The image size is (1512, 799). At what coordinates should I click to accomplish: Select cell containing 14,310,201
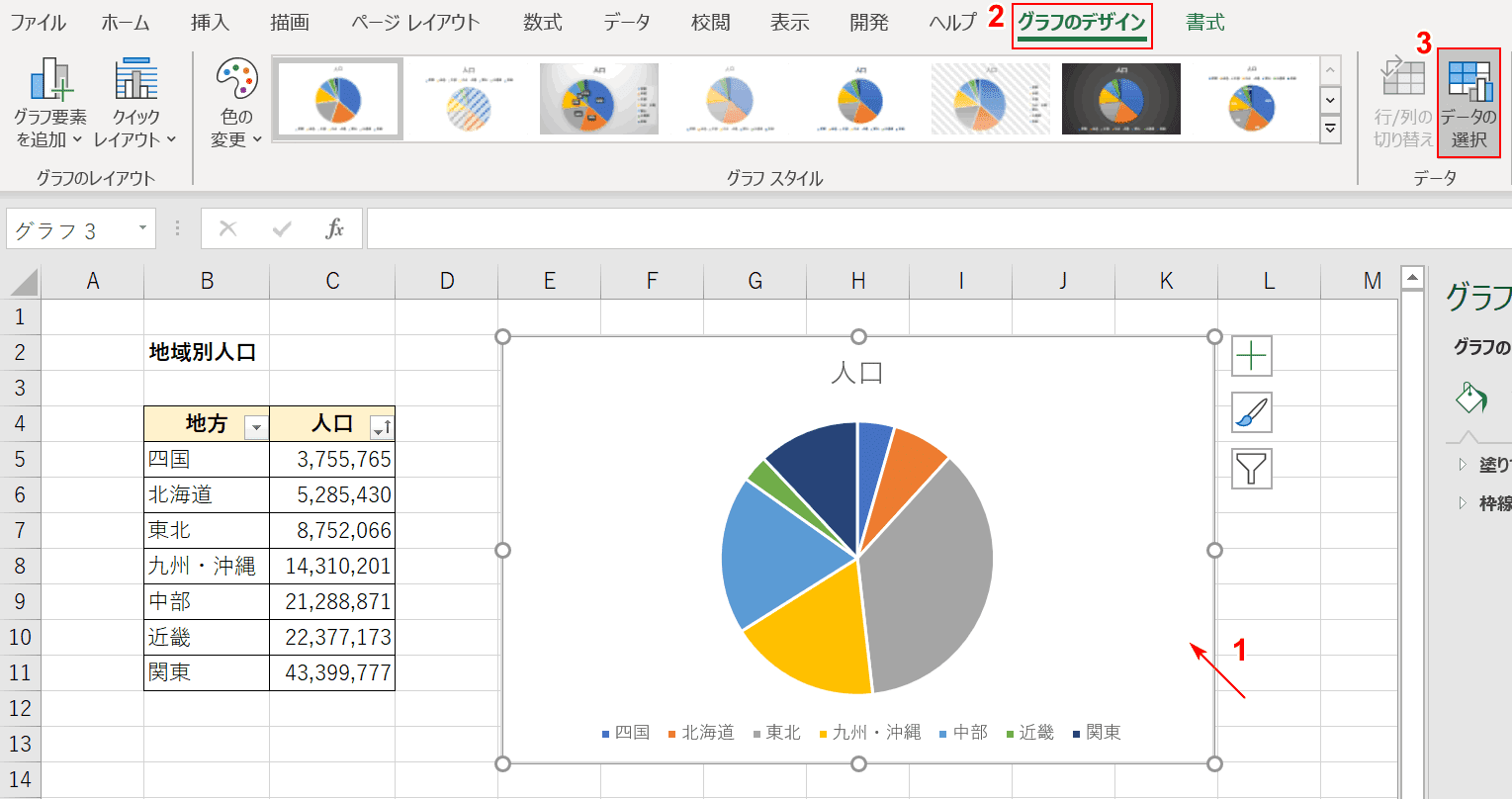pyautogui.click(x=332, y=566)
